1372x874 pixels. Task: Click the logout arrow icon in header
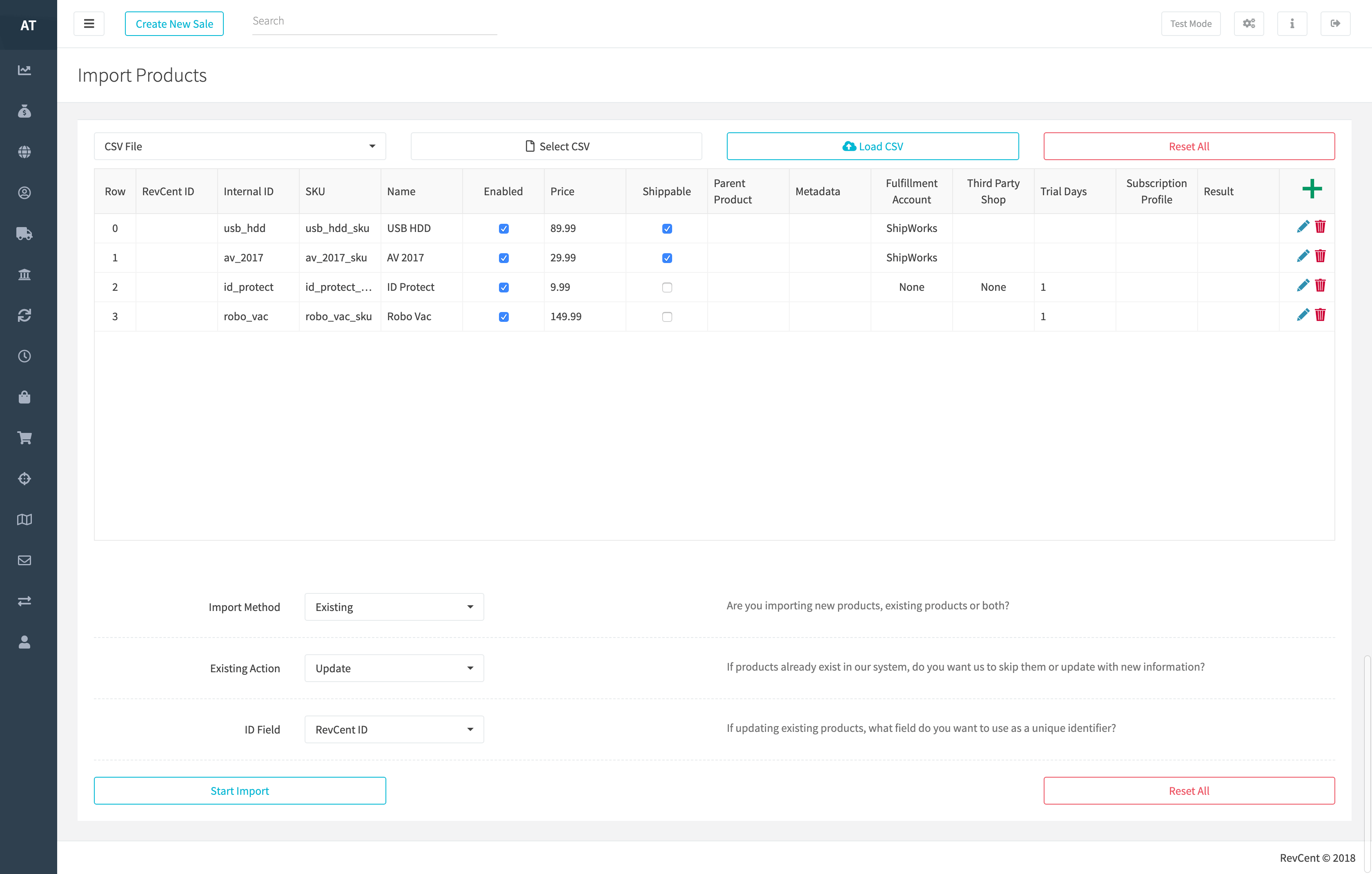pyautogui.click(x=1335, y=24)
